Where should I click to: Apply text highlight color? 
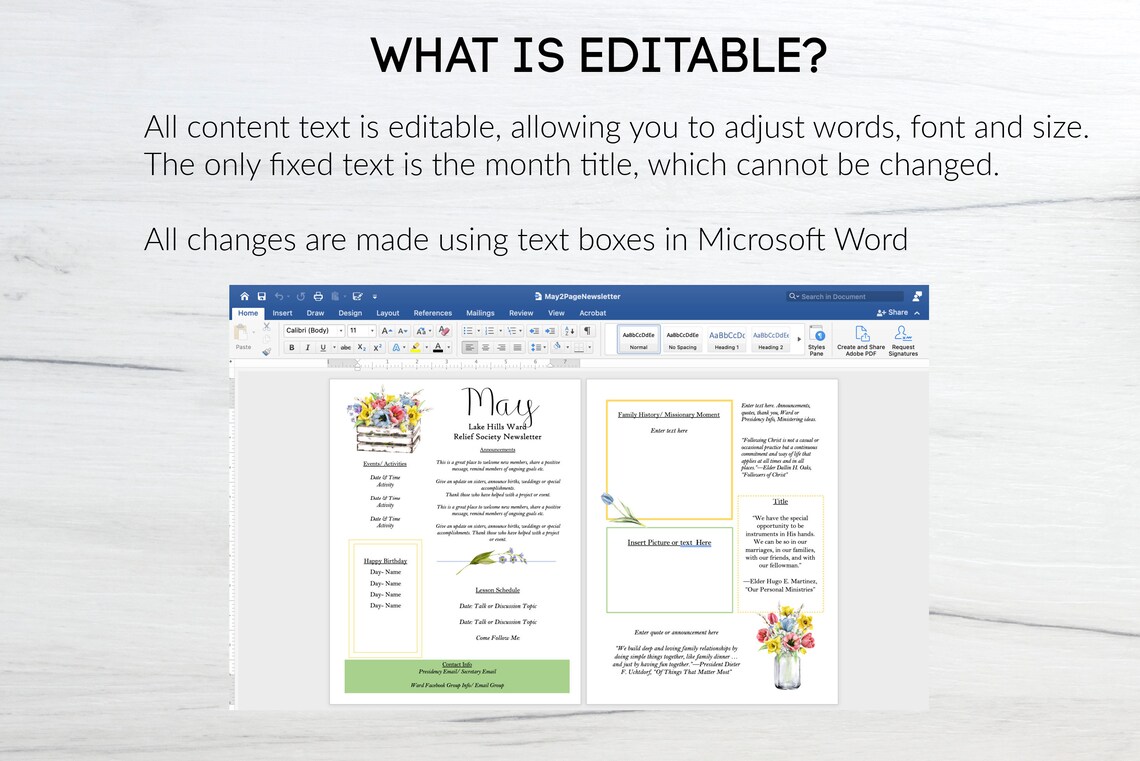click(x=416, y=347)
